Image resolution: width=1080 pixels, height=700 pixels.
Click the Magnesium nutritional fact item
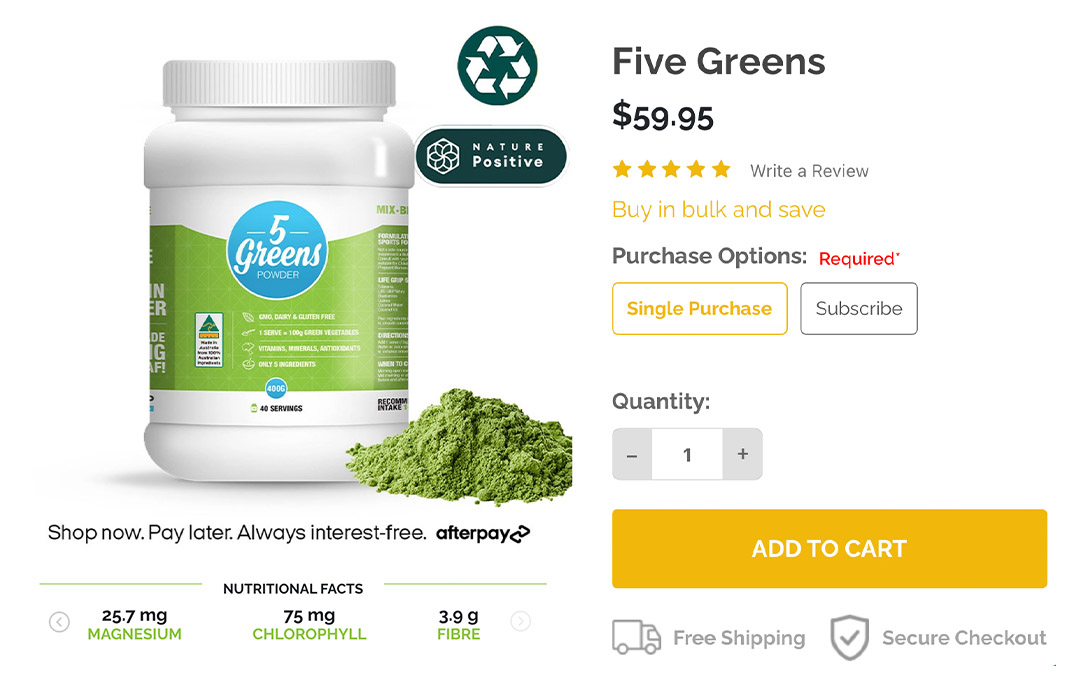[134, 624]
